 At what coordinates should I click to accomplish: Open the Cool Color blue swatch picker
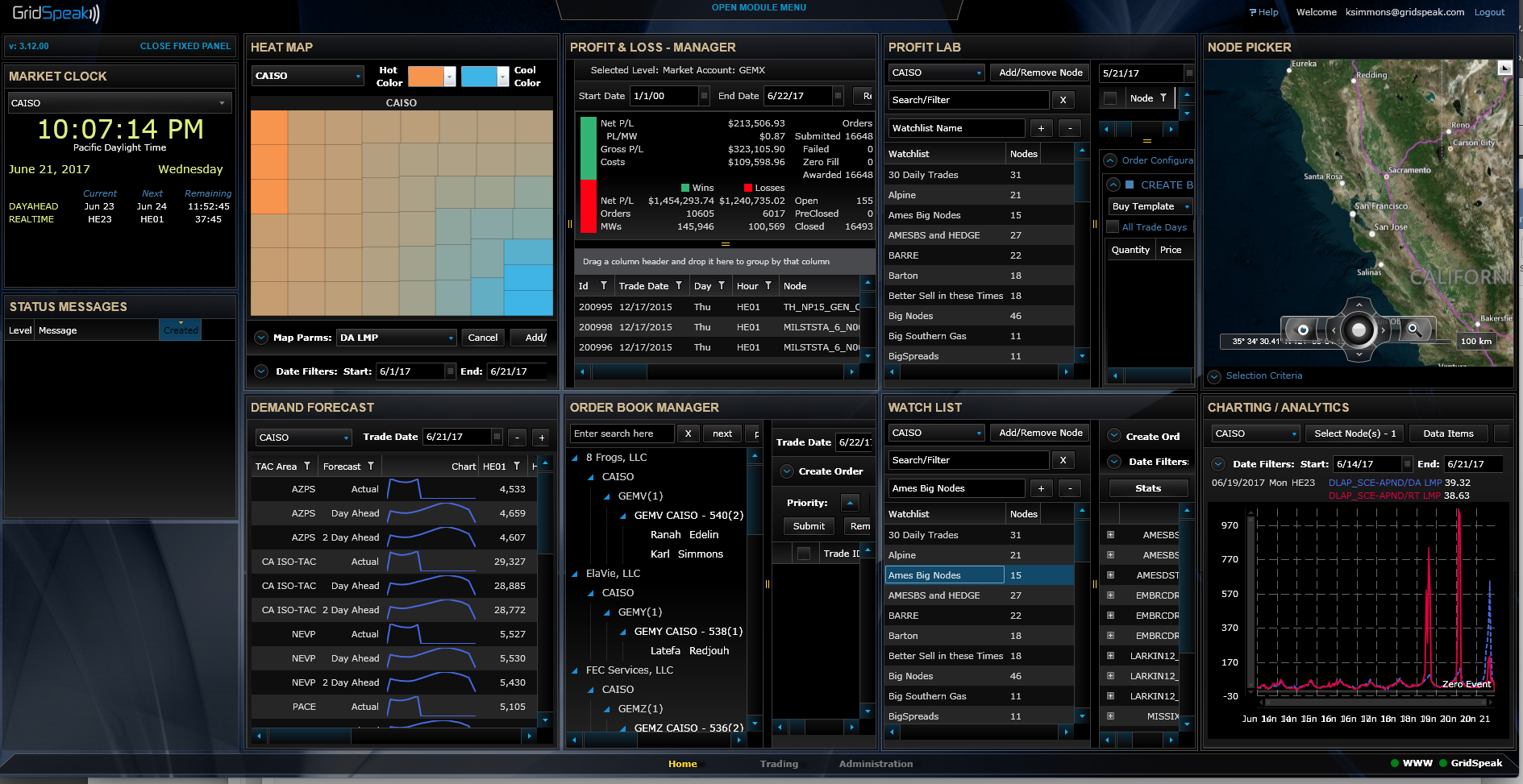[x=485, y=77]
